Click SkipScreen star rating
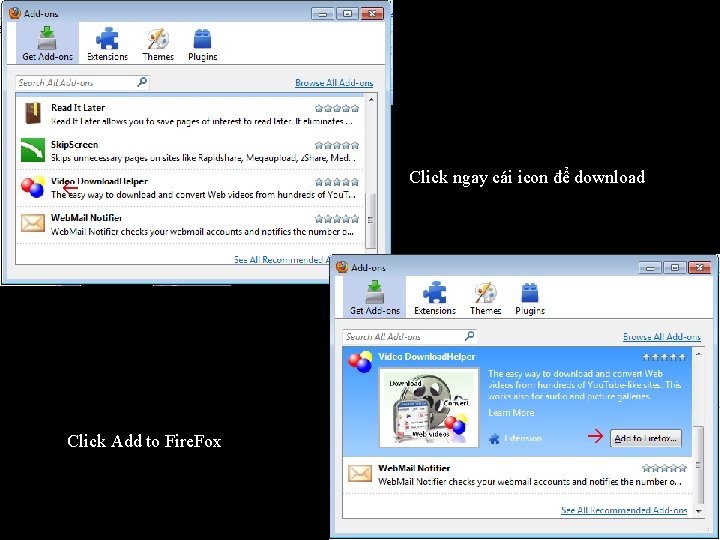This screenshot has height=540, width=720. (x=337, y=145)
